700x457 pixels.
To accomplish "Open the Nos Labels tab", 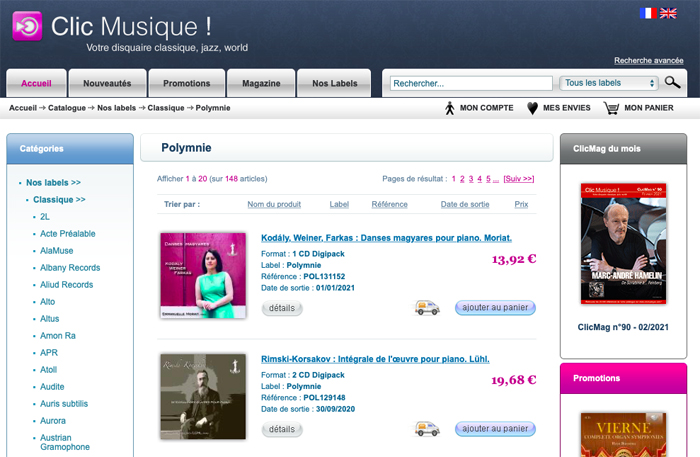I will [335, 83].
